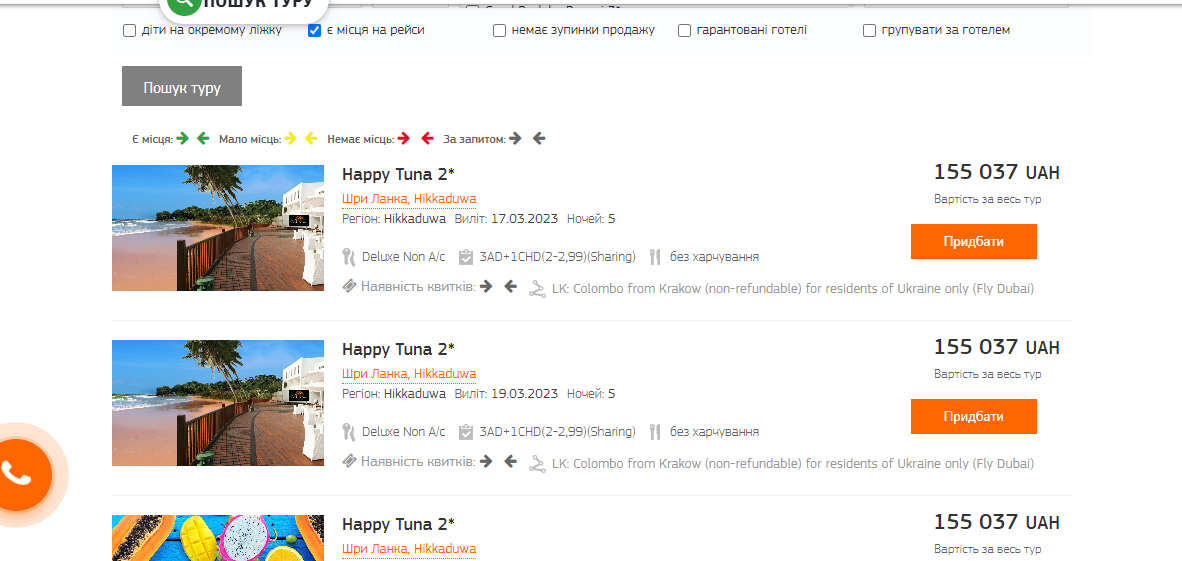Click yellow left arrow in 'Мало місць' legend
Image resolution: width=1182 pixels, height=561 pixels.
point(311,139)
